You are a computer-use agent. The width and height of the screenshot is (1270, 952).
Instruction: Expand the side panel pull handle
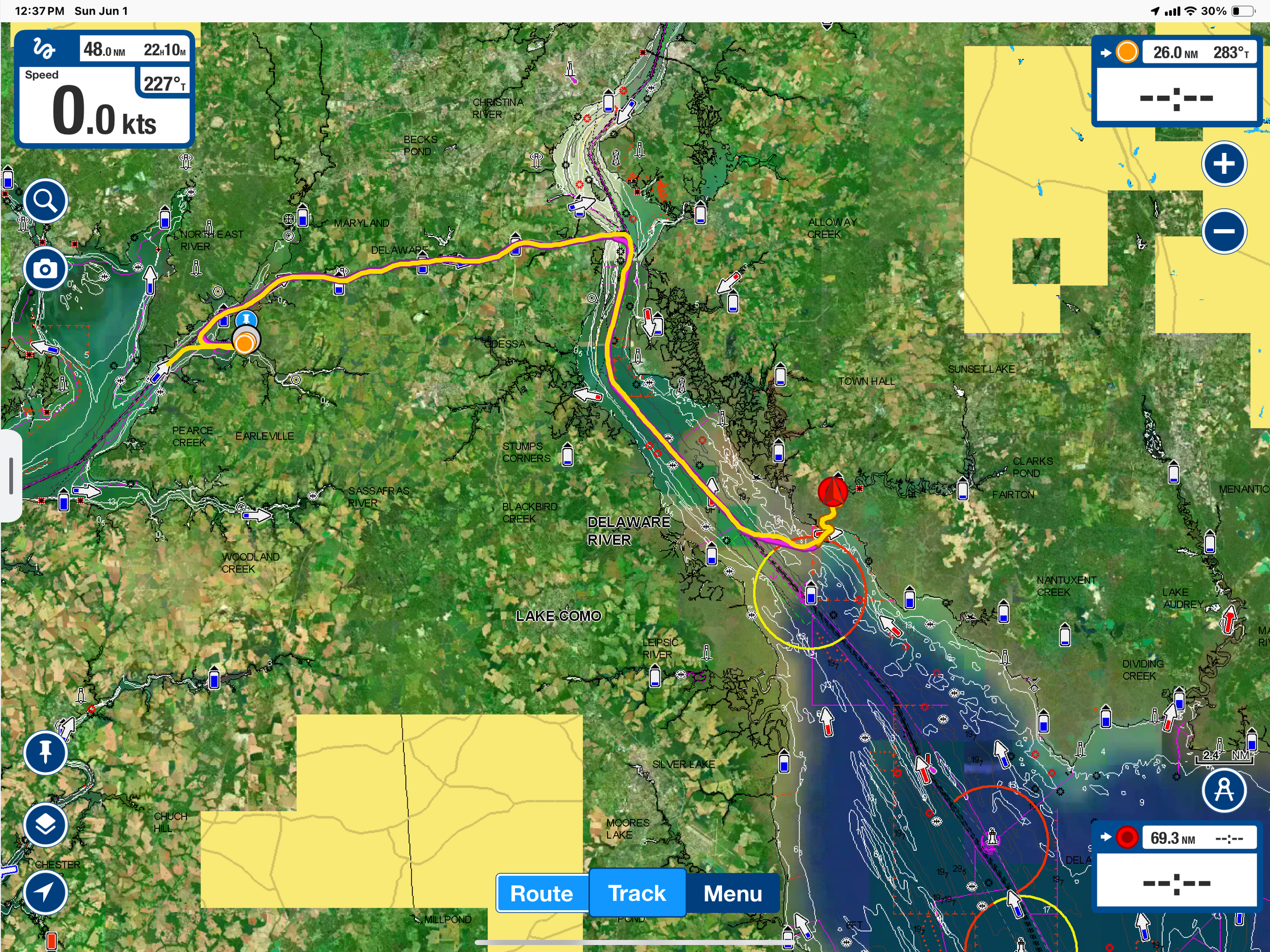(x=11, y=475)
